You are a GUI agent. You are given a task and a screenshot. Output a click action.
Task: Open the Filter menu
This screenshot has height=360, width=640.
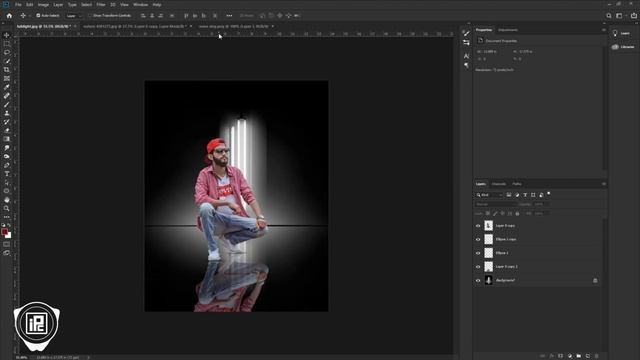point(101,4)
